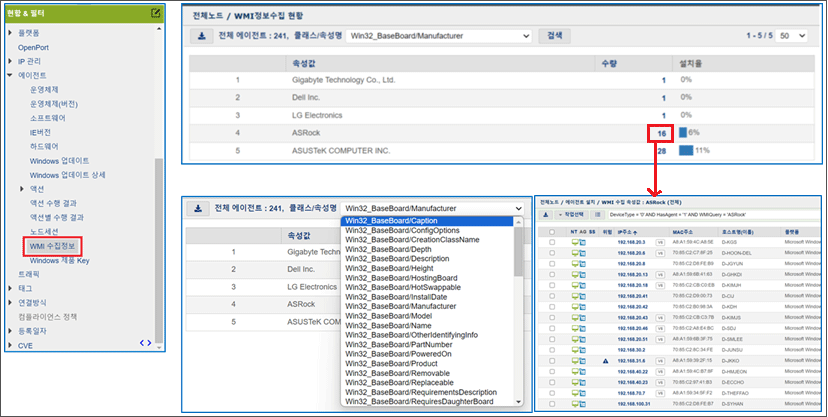Click the download icon in the ASRock node list
828x417 pixels.
[x=546, y=215]
